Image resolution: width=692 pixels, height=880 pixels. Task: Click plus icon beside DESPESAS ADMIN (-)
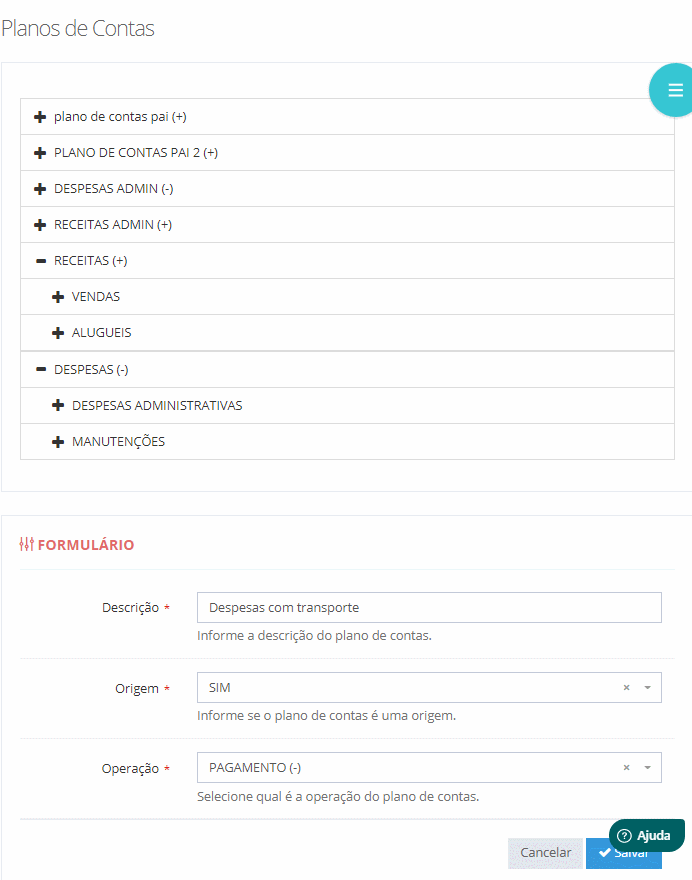[x=40, y=189]
